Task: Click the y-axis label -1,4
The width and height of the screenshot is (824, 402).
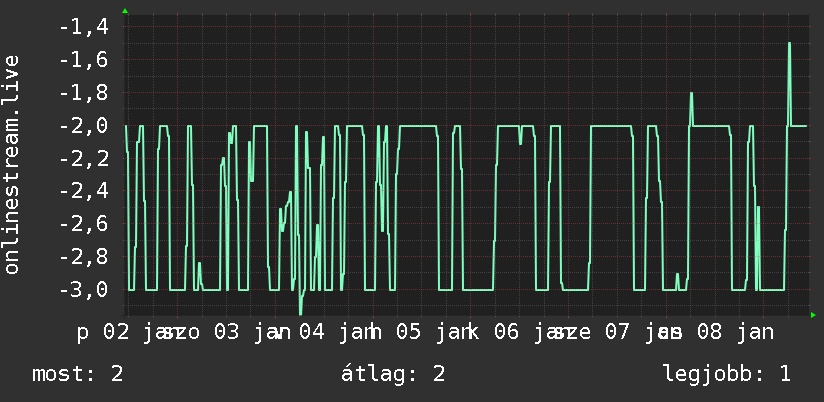Action: [84, 27]
